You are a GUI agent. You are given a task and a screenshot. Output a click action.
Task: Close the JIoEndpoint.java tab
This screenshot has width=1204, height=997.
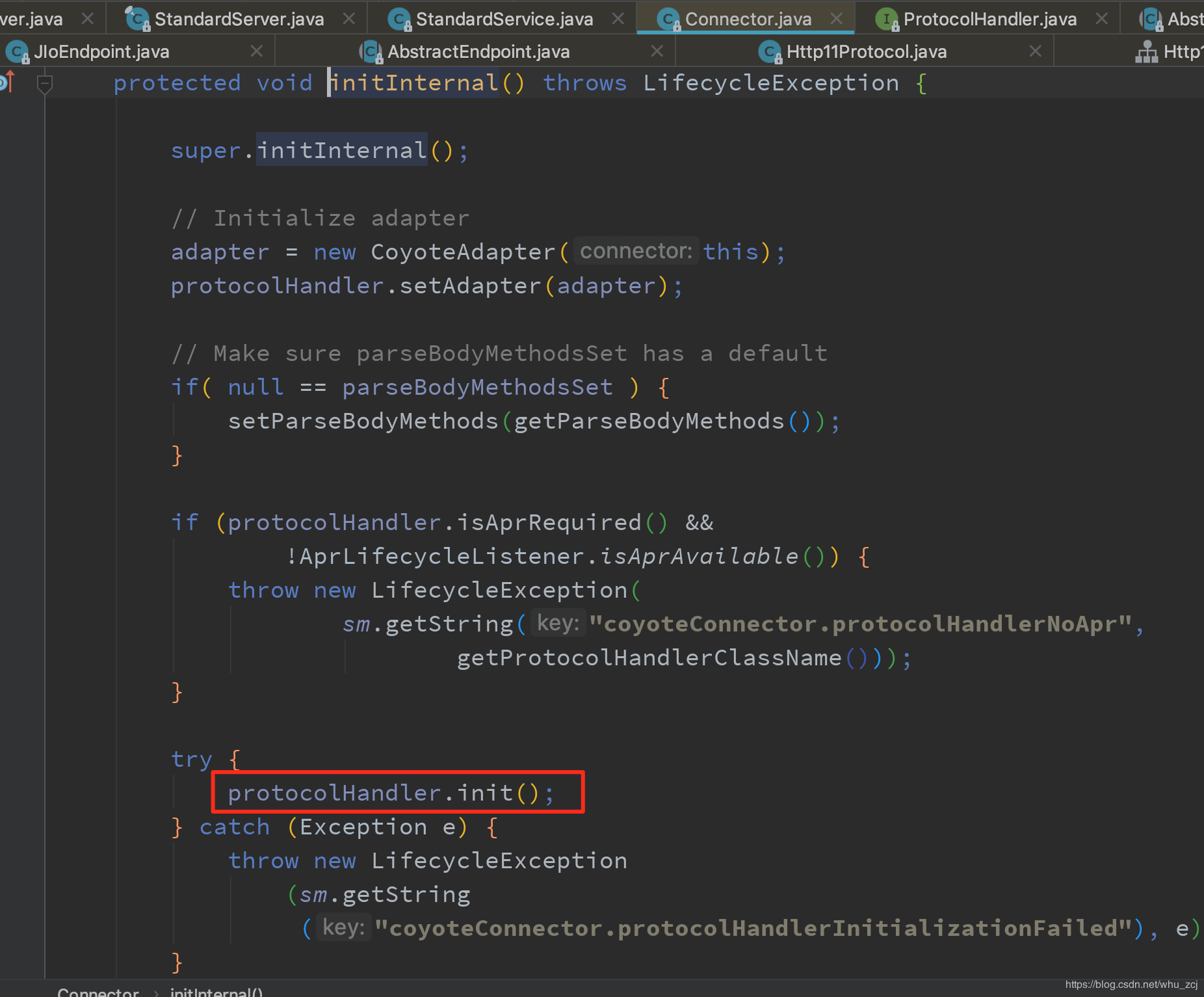click(x=257, y=51)
